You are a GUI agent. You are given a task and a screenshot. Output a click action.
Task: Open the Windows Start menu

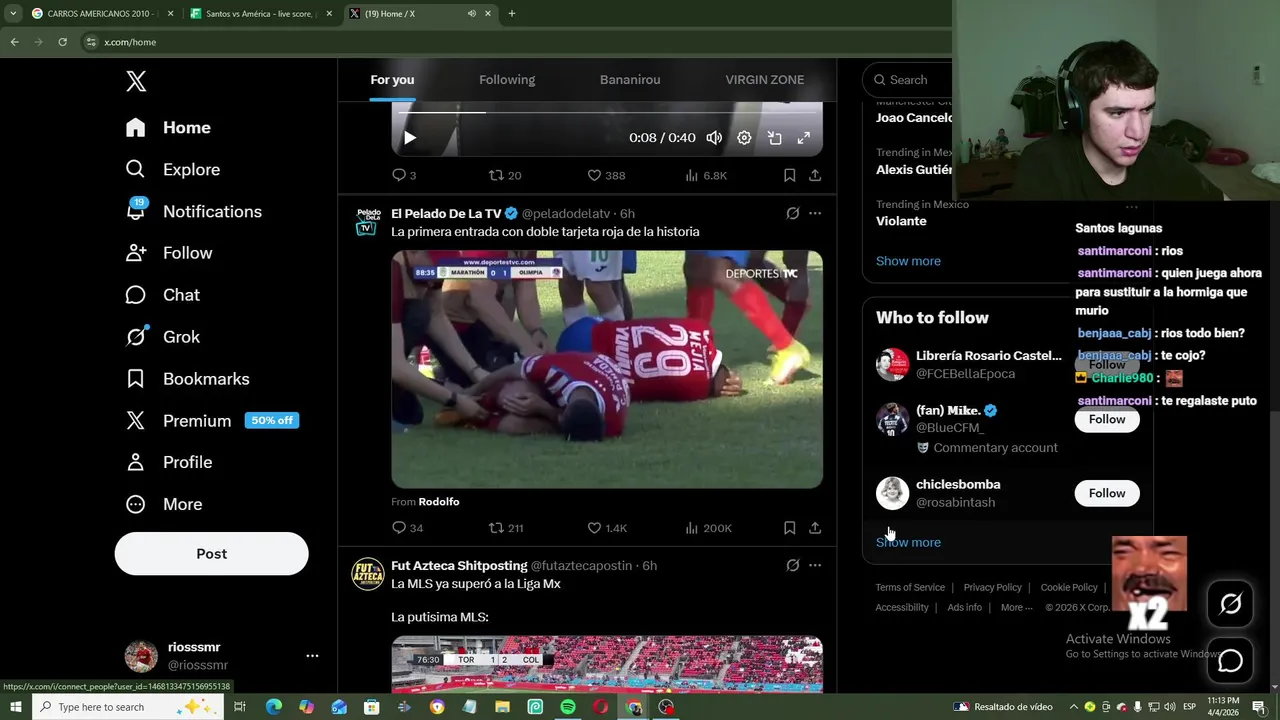coord(16,707)
